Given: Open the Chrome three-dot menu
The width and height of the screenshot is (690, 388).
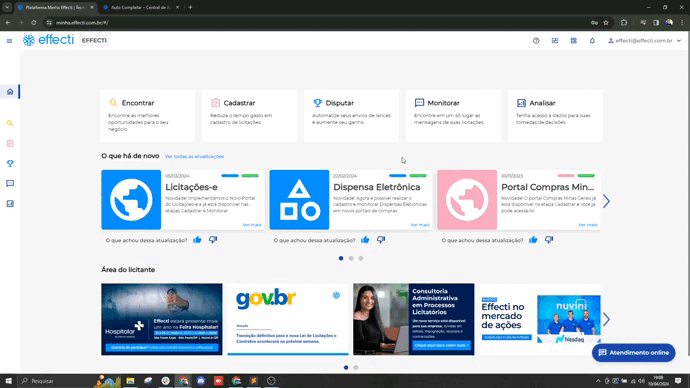Looking at the screenshot, I should (x=682, y=22).
